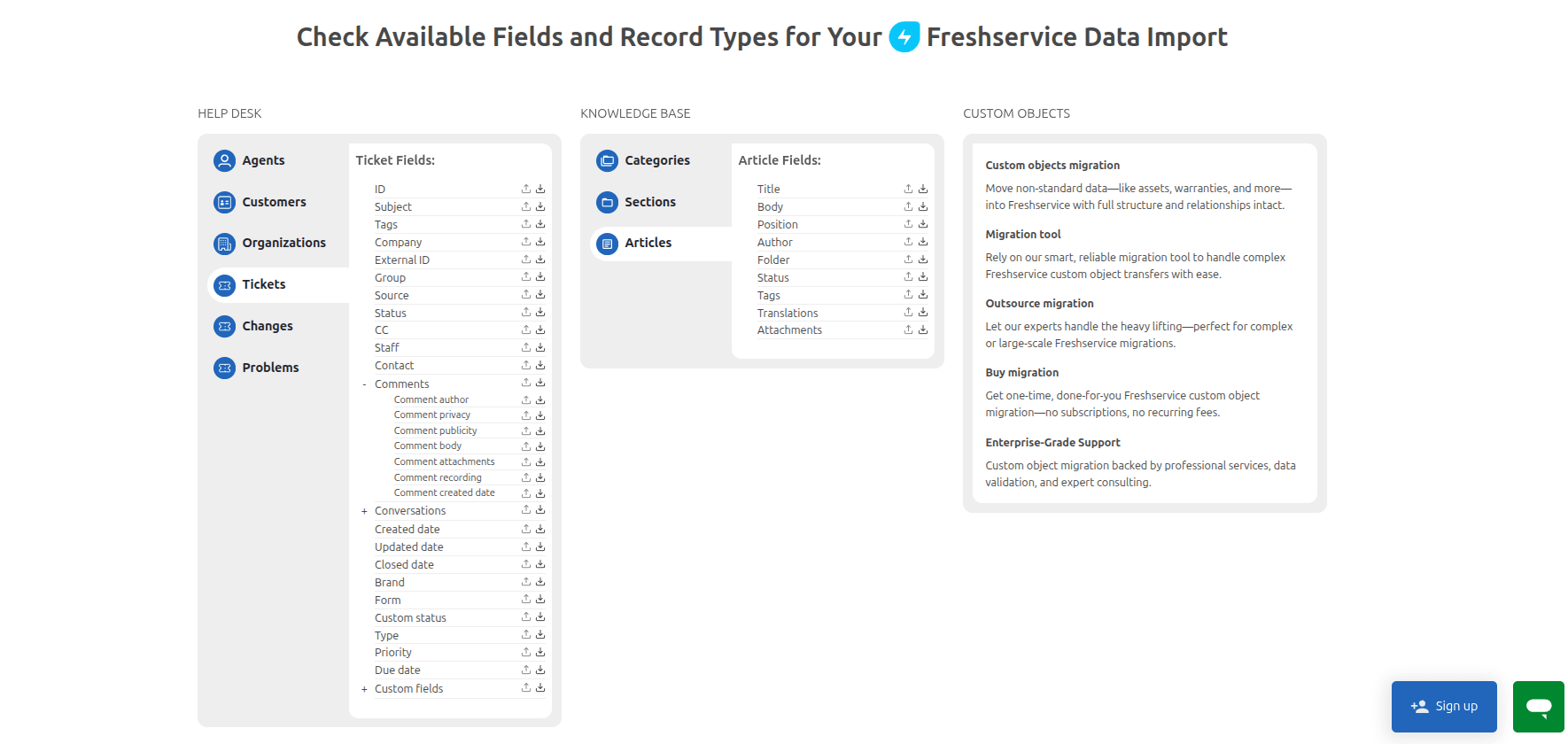
Task: Click the Sections icon under Knowledge Base
Action: tap(608, 202)
